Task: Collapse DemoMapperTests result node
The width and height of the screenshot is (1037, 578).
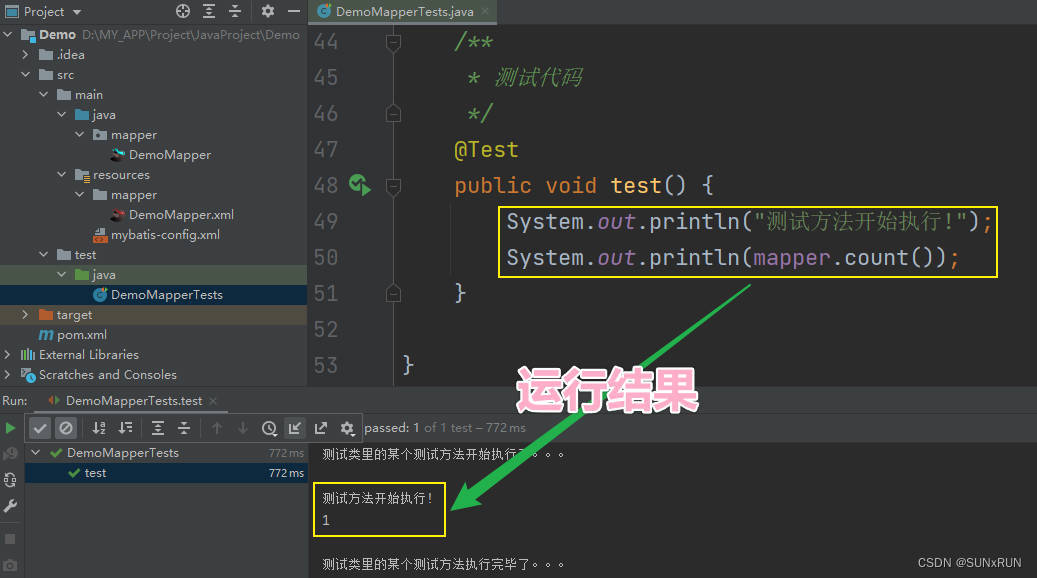Action: click(x=36, y=452)
